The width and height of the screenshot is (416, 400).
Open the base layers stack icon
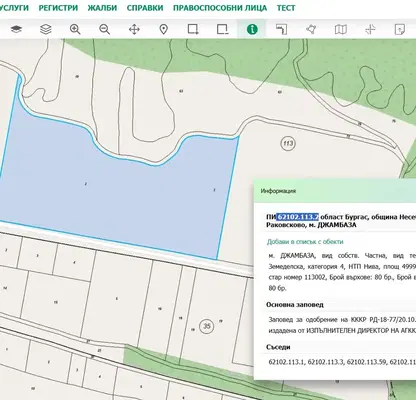click(16, 29)
